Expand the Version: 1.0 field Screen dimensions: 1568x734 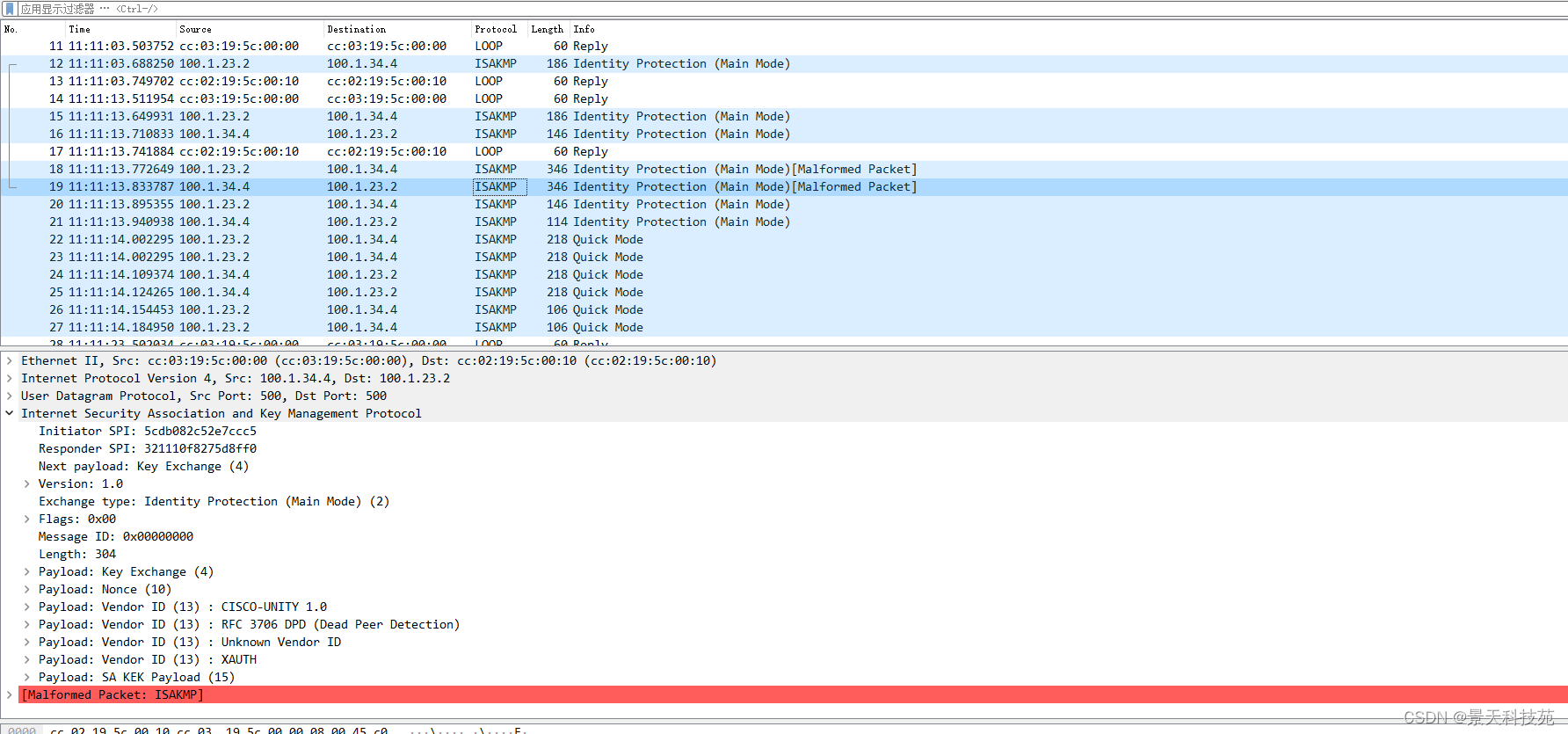[x=27, y=483]
